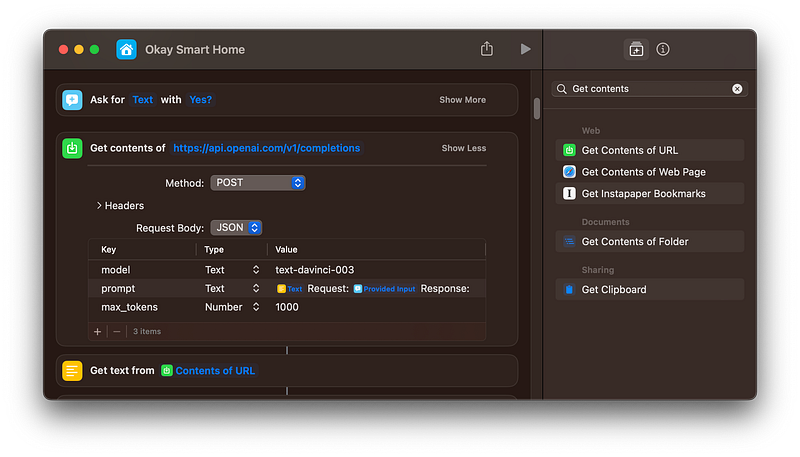Click the prompt key cell
The height and width of the screenshot is (457, 800).
[x=118, y=289]
